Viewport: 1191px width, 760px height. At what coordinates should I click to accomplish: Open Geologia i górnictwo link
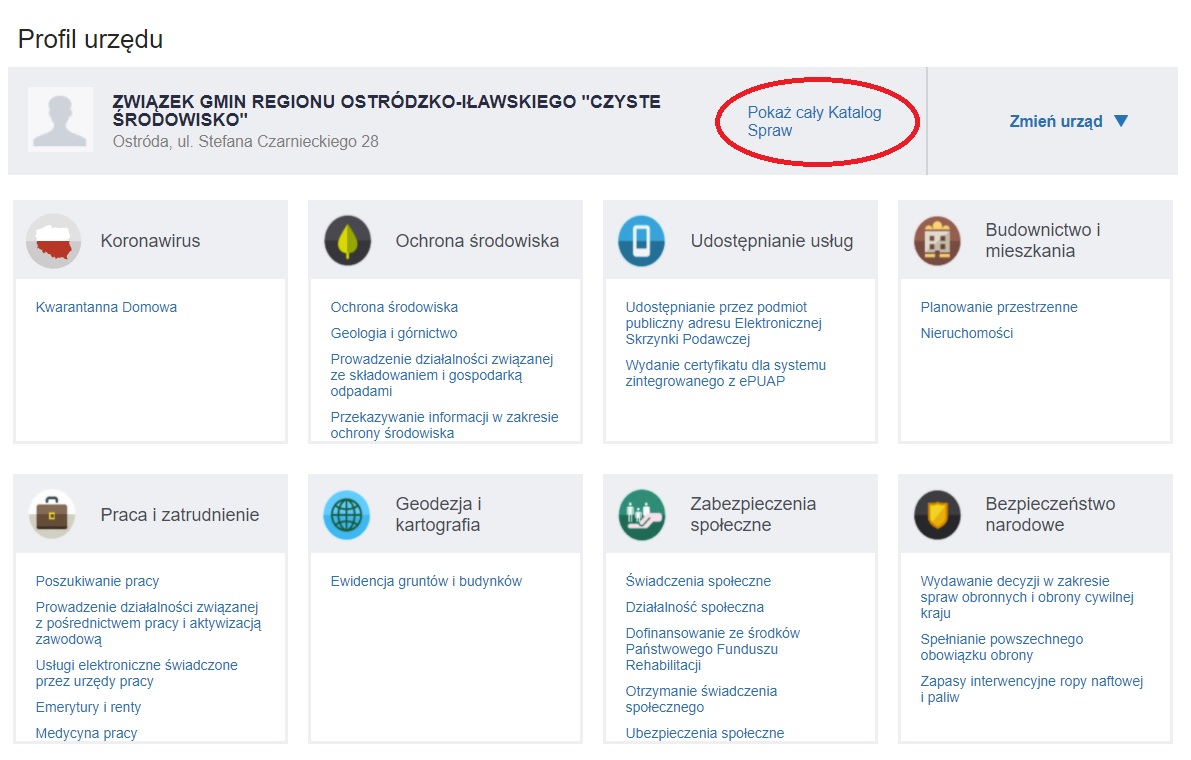click(393, 333)
